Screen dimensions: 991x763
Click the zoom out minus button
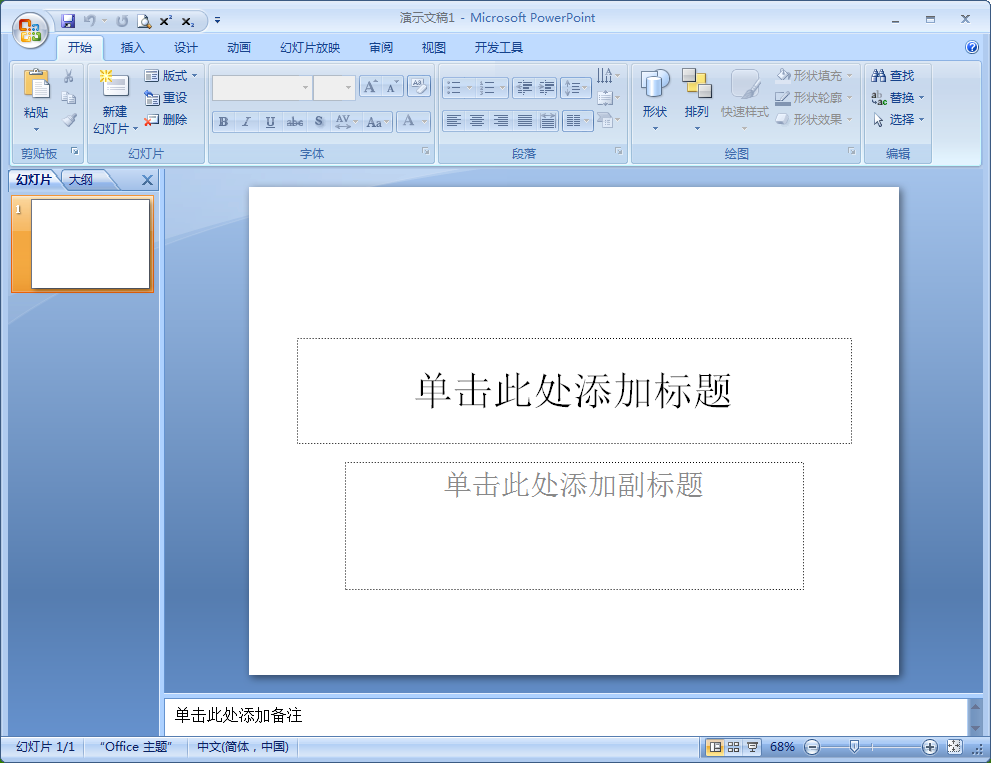tap(812, 747)
